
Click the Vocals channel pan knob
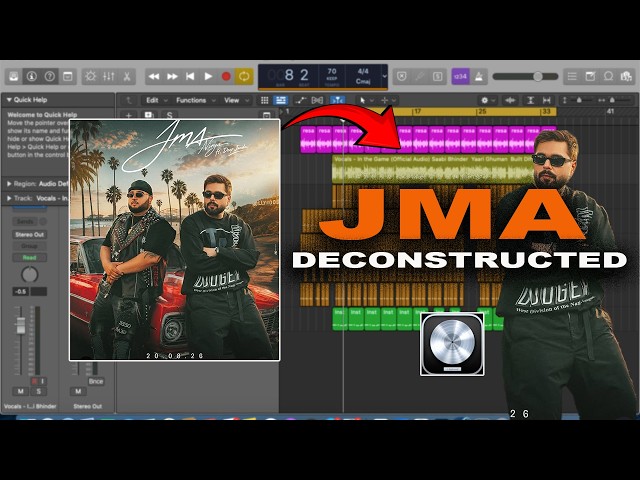[x=29, y=275]
